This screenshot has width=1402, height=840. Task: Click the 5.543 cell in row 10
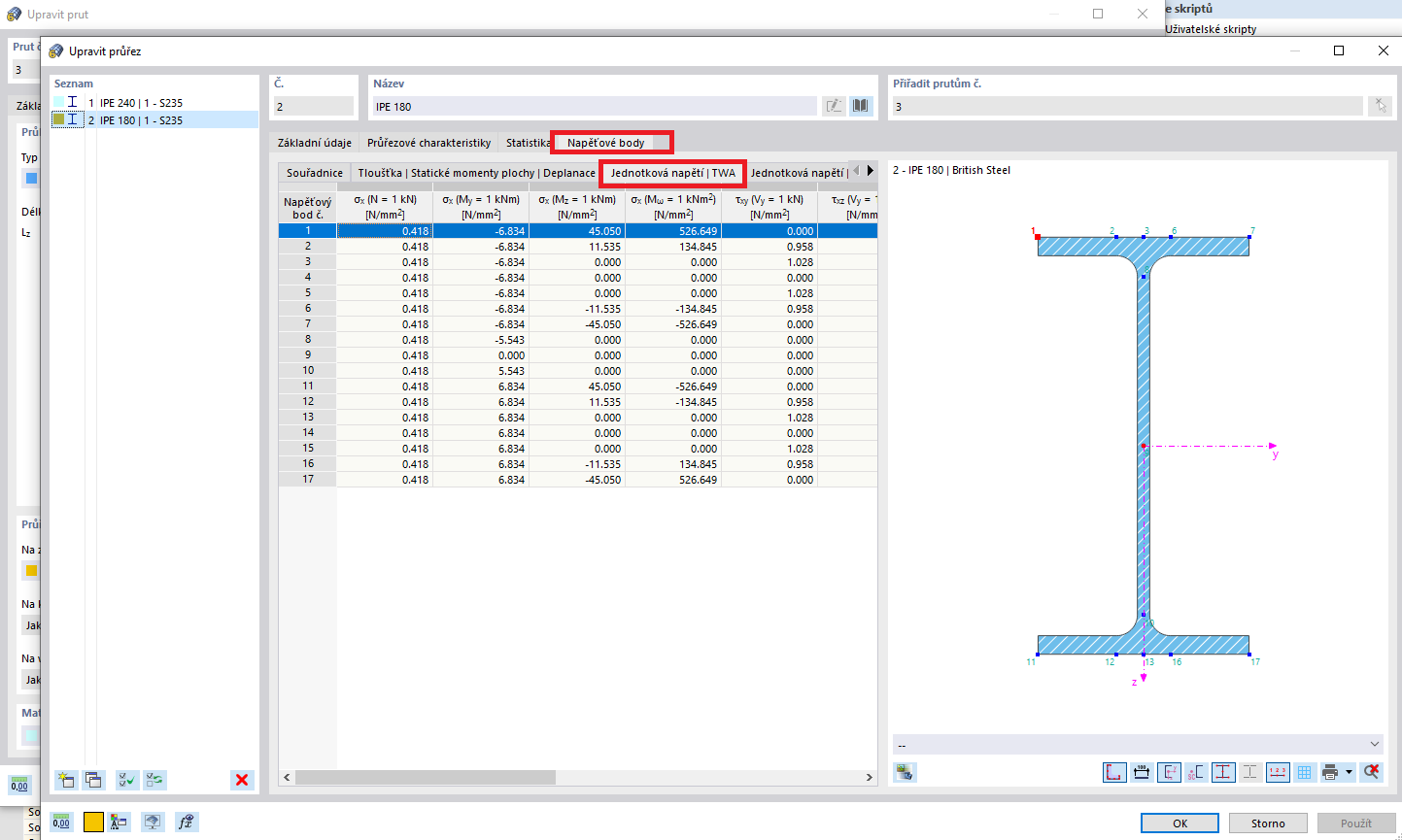click(481, 371)
